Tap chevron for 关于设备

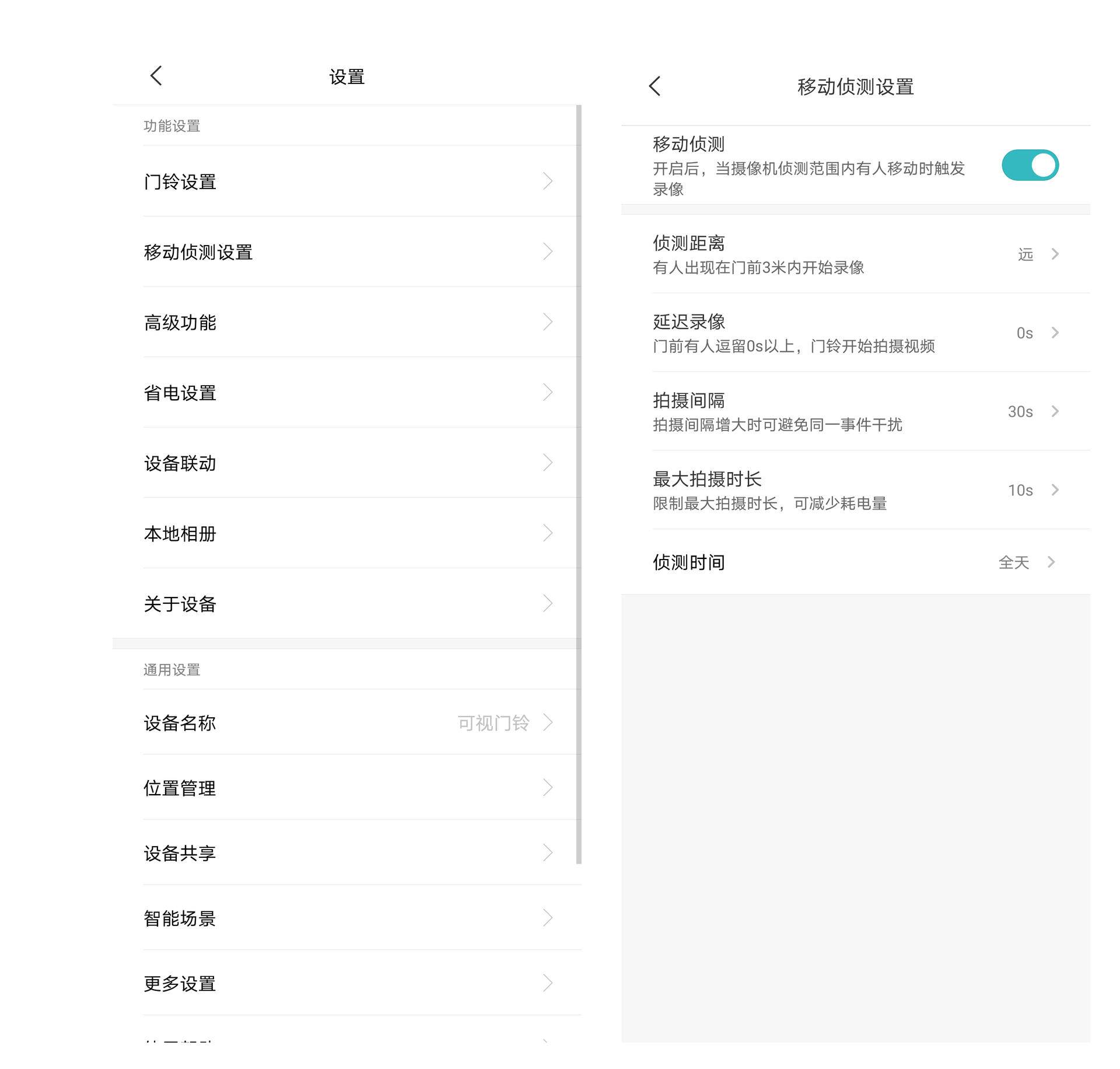[547, 603]
